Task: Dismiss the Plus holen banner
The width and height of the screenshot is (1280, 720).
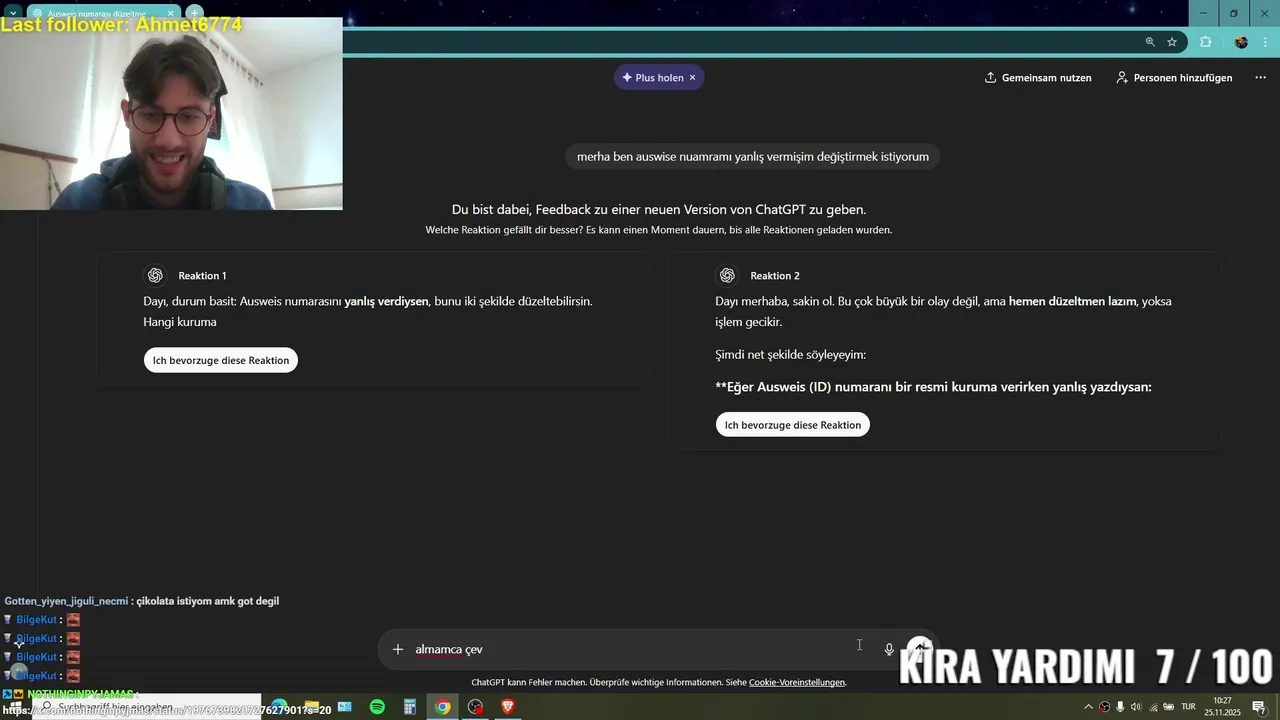Action: 692,78
